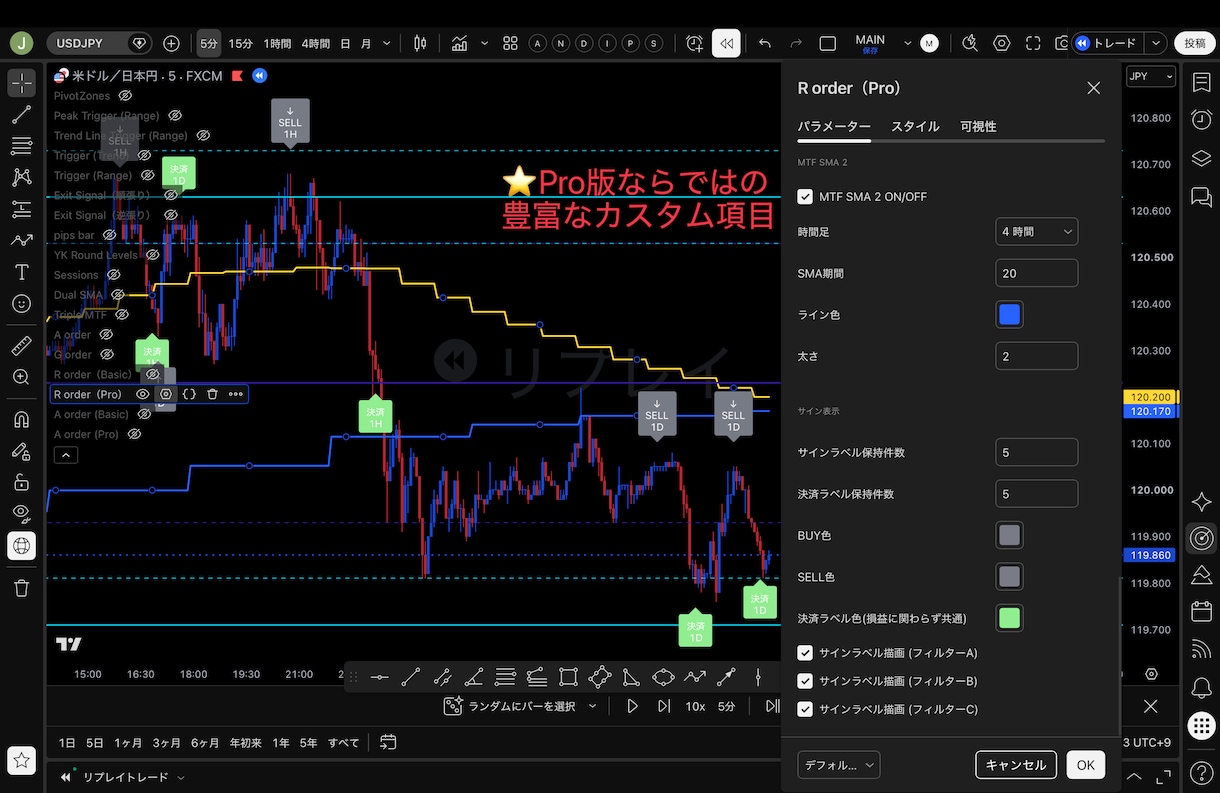Open the JPY currency dropdown
The image size is (1220, 793).
tap(1150, 77)
